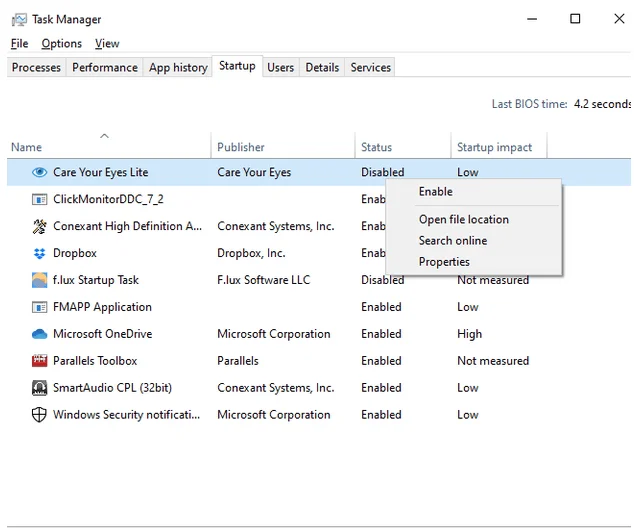The width and height of the screenshot is (634, 528).
Task: Click Microsoft Corporation publisher of OneDrive
Action: coord(274,334)
